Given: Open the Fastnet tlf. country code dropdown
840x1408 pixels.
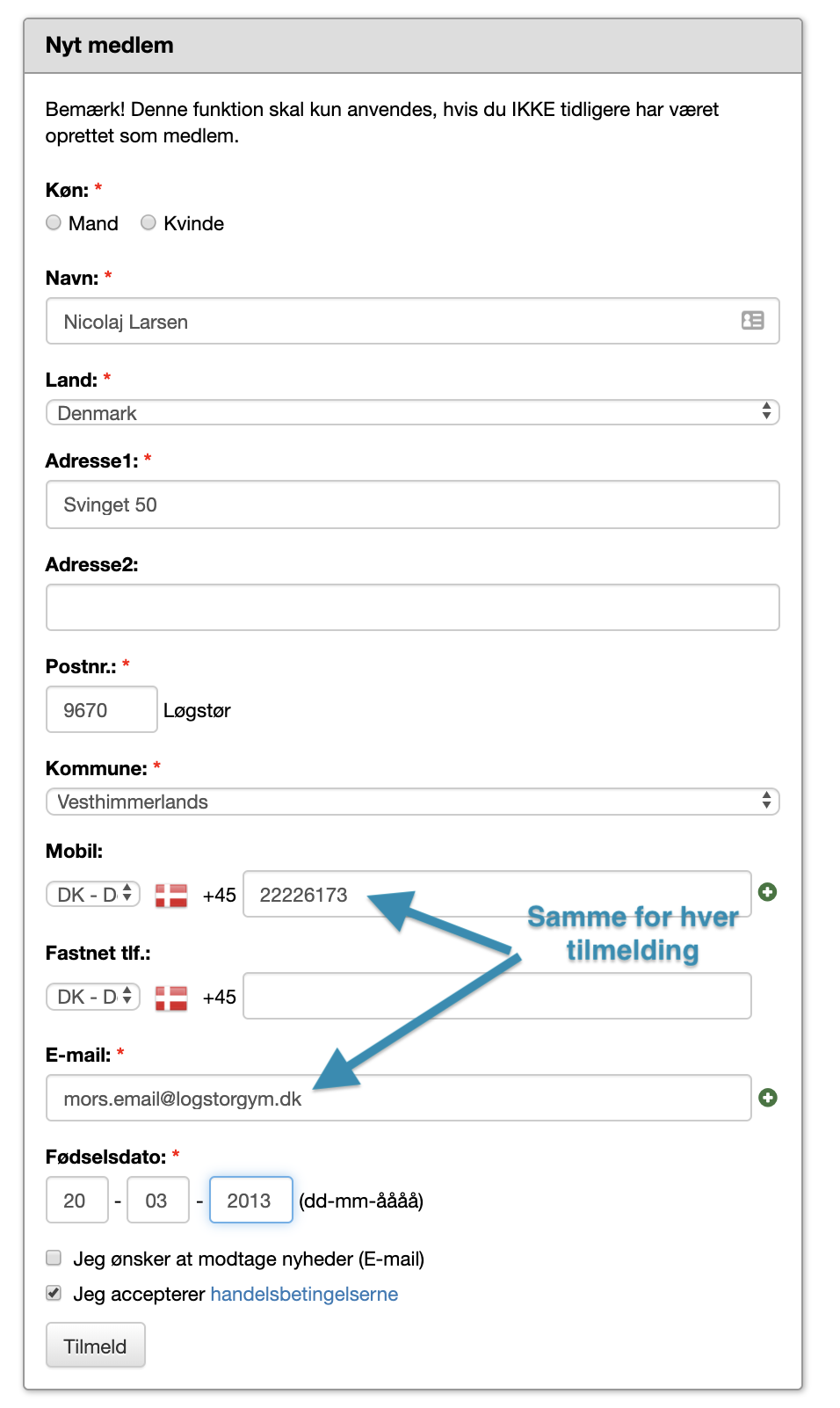Looking at the screenshot, I should (93, 997).
